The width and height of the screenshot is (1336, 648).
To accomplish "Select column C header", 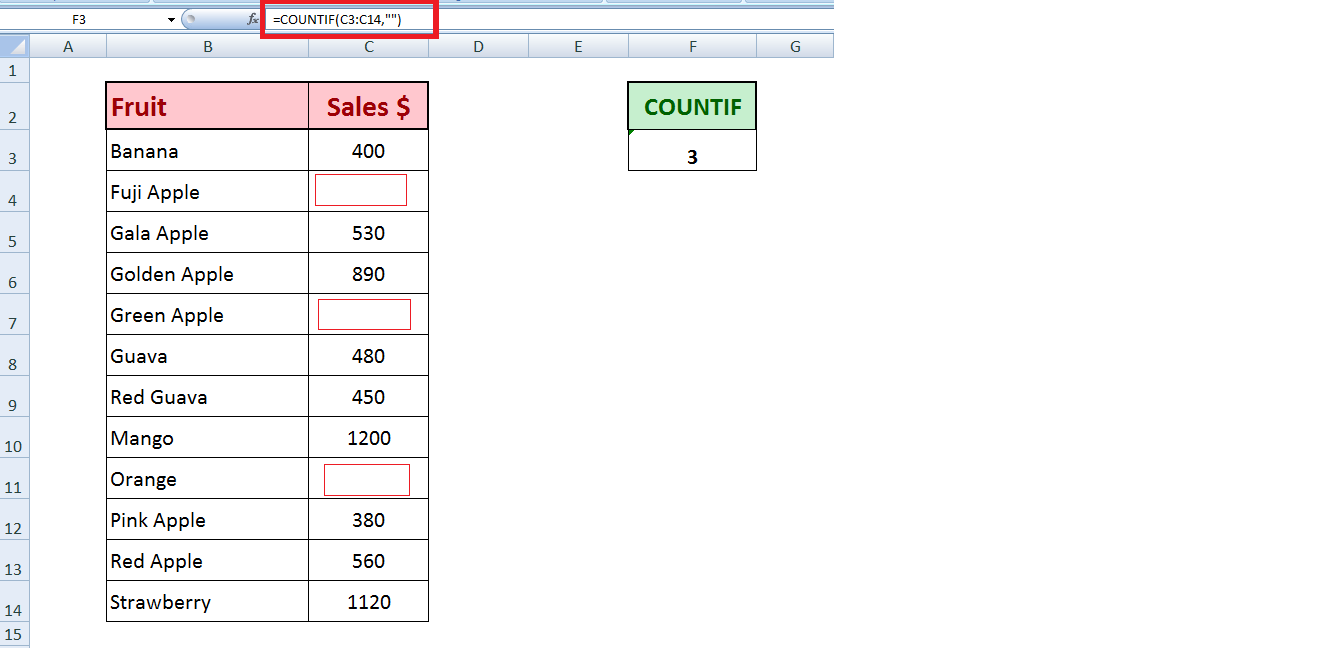I will point(368,46).
